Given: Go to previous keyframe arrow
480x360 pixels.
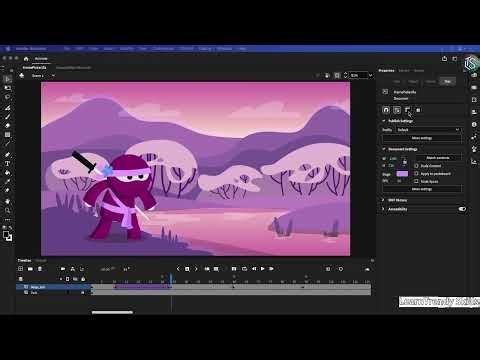Looking at the screenshot, I should (178, 269).
